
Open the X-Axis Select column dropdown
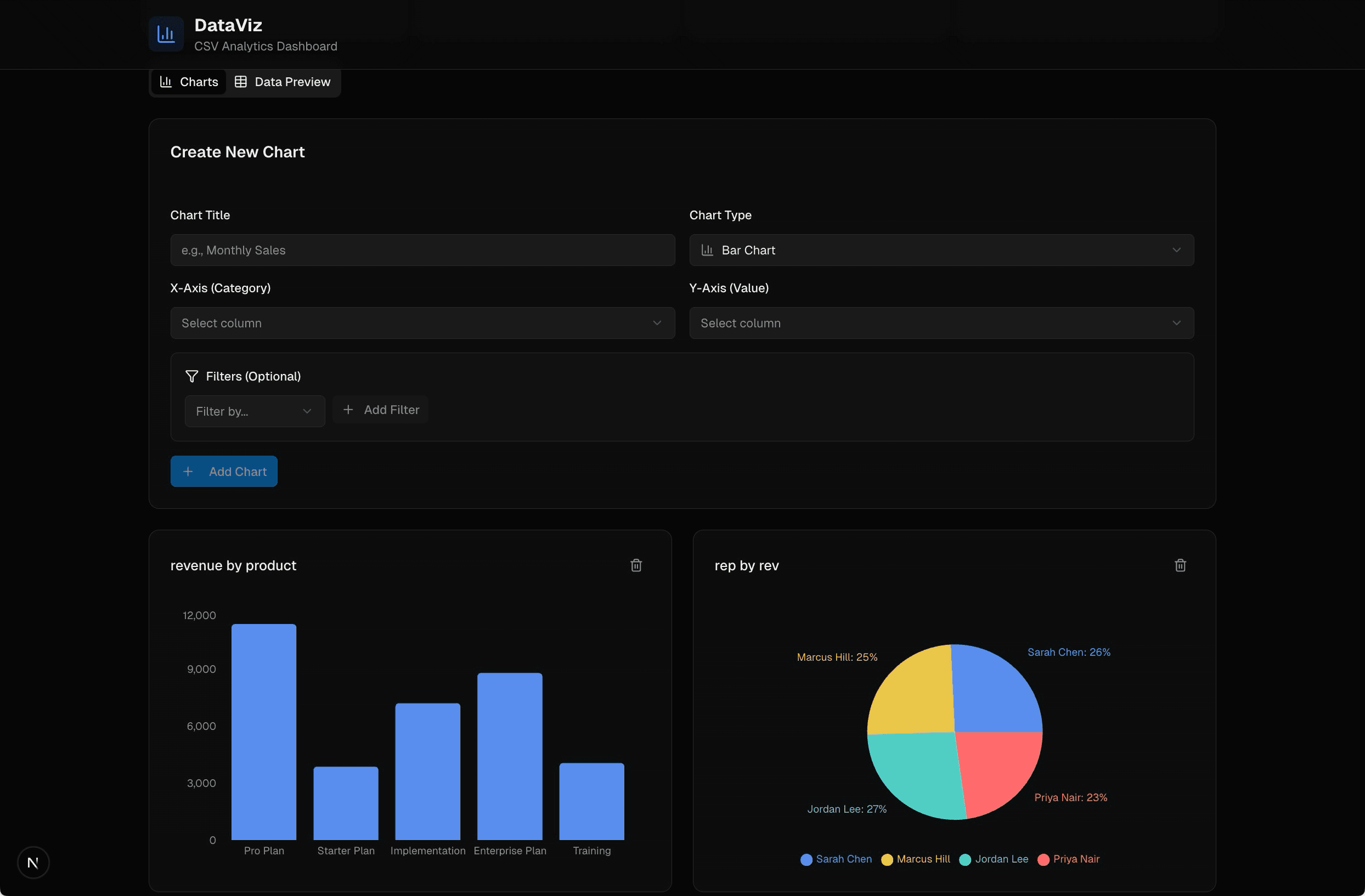pyautogui.click(x=422, y=323)
